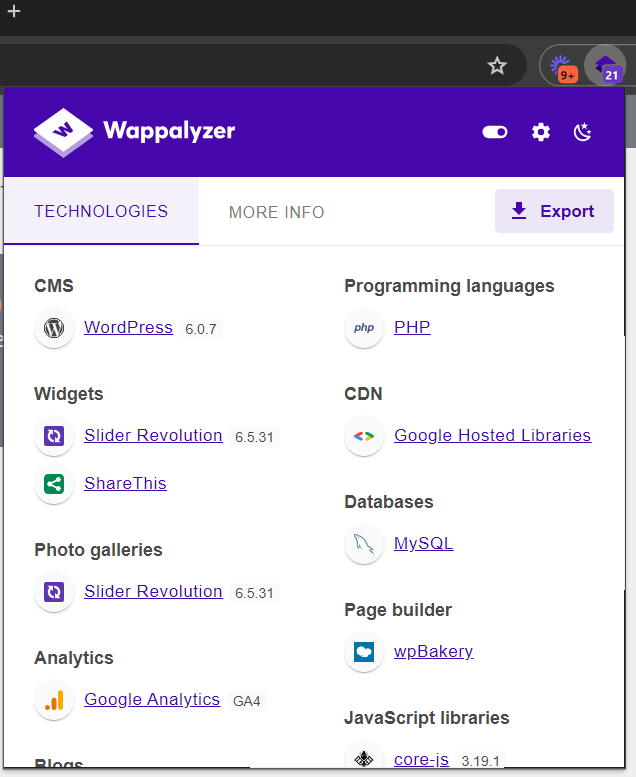The height and width of the screenshot is (777, 636).
Task: Switch to dark mode with moon icon
Action: (x=582, y=132)
